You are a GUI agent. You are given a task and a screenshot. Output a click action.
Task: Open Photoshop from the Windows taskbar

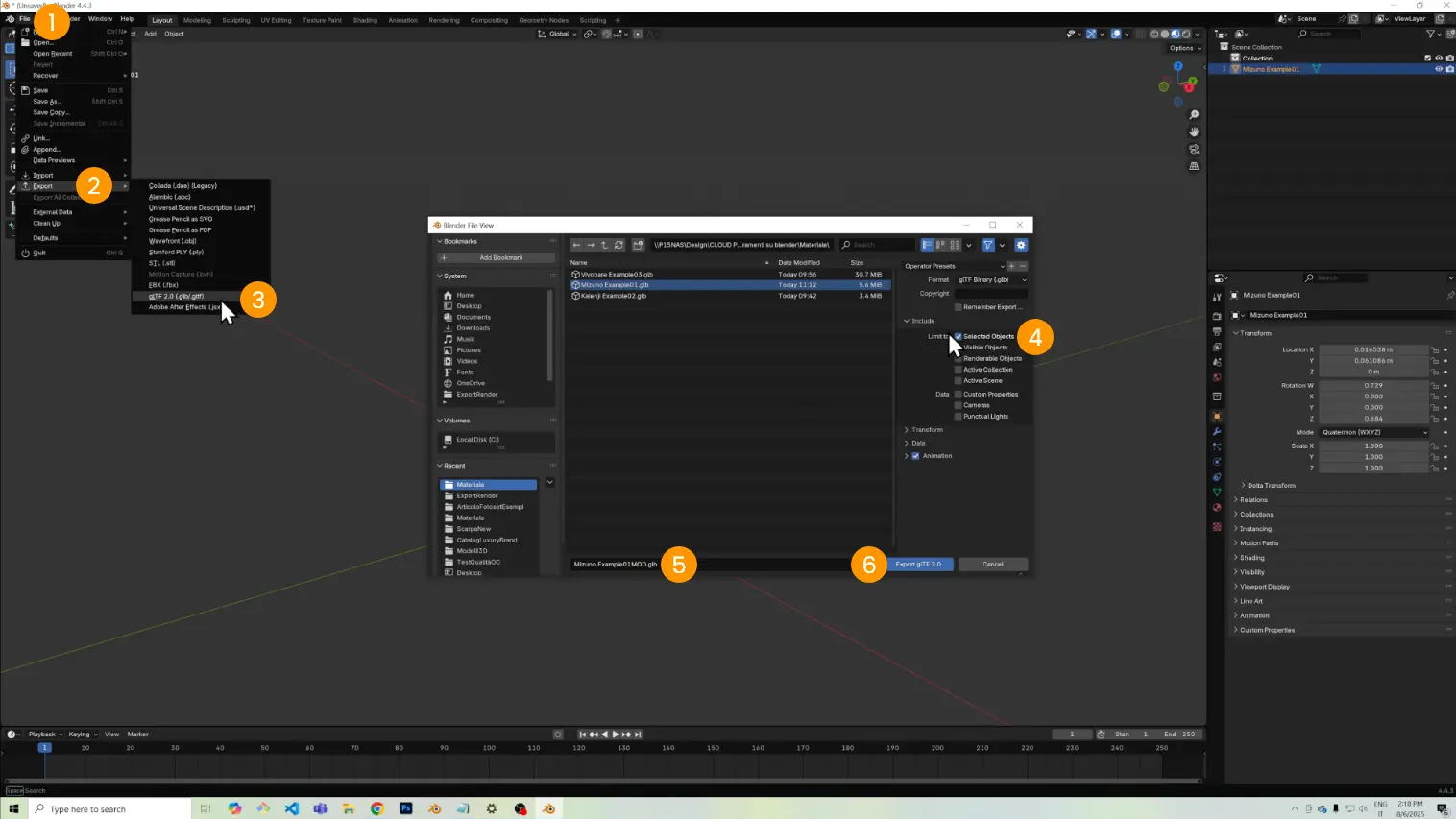[406, 808]
